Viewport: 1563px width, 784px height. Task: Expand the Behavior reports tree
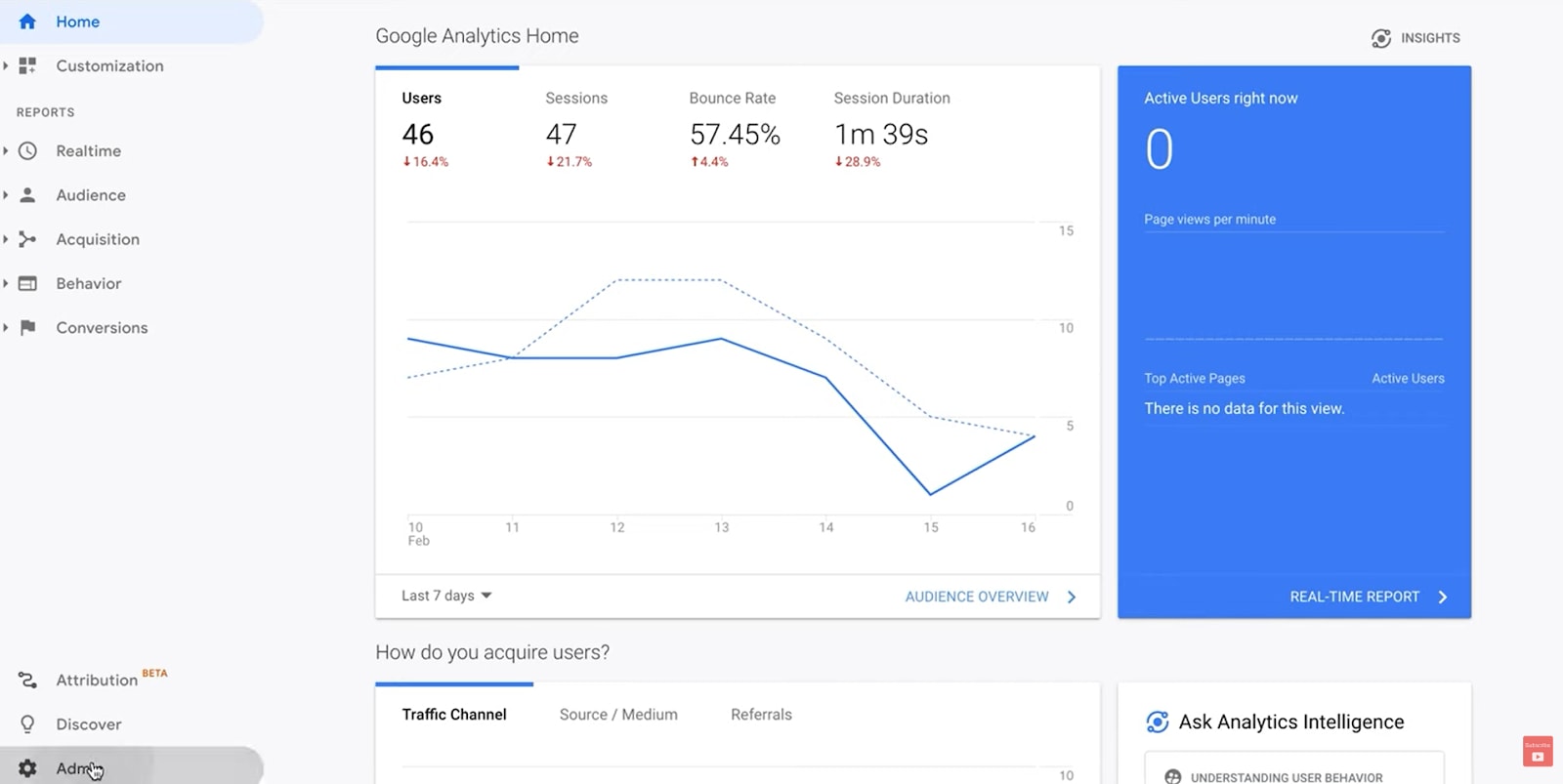(x=6, y=283)
